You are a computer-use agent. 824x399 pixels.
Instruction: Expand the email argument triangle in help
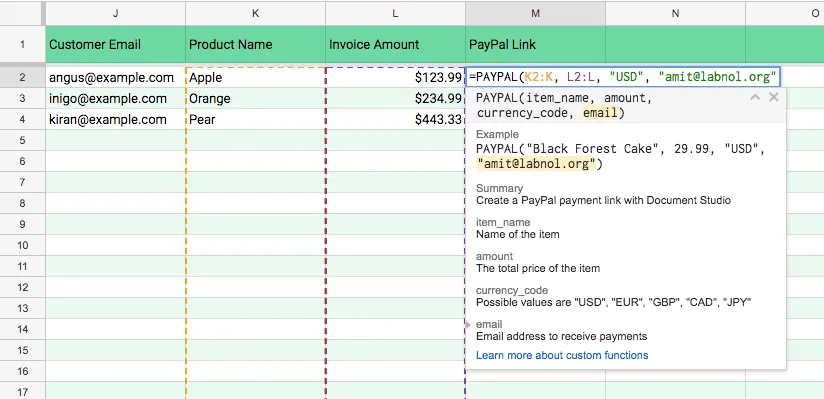click(x=468, y=325)
